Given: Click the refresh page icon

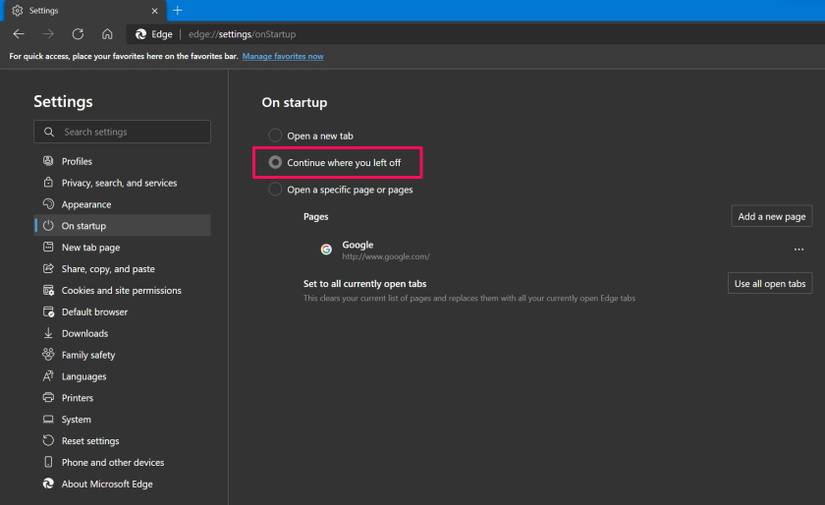Looking at the screenshot, I should click(77, 34).
